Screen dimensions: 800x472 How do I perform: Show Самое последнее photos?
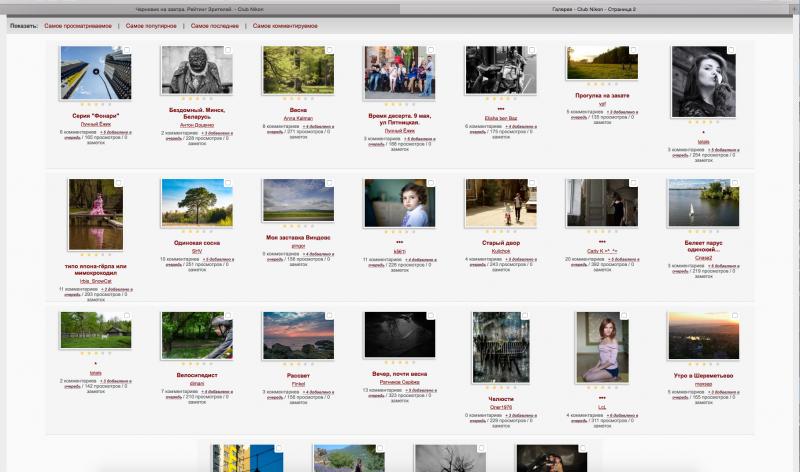215,26
